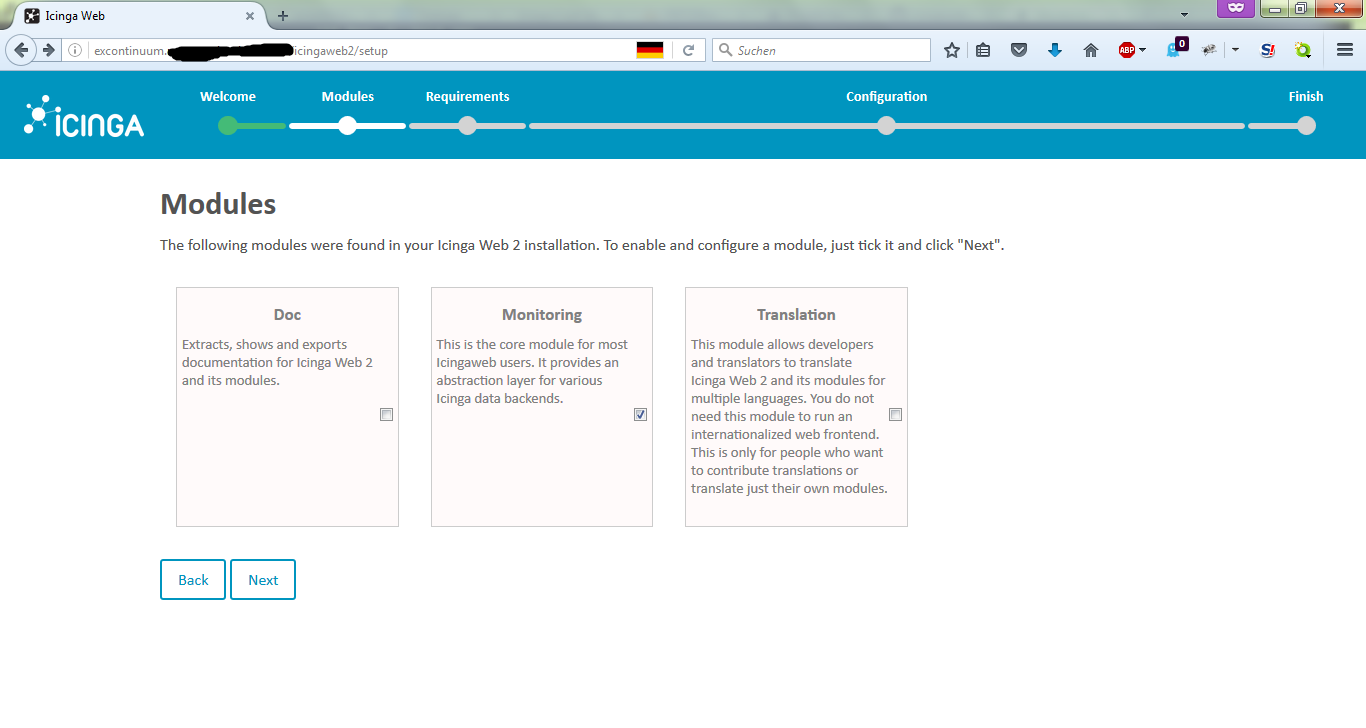Viewport: 1366px width, 728px height.
Task: Click the Configuration progress dot
Action: coord(886,125)
